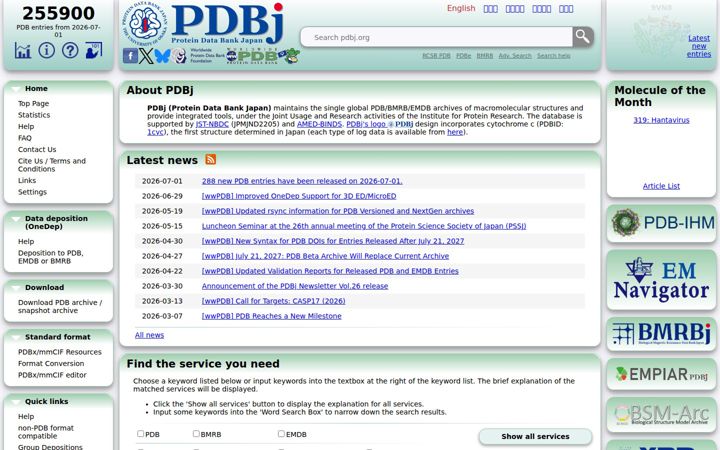The height and width of the screenshot is (450, 720).
Task: Collapse the Home sidebar section triangle
Action: click(16, 89)
